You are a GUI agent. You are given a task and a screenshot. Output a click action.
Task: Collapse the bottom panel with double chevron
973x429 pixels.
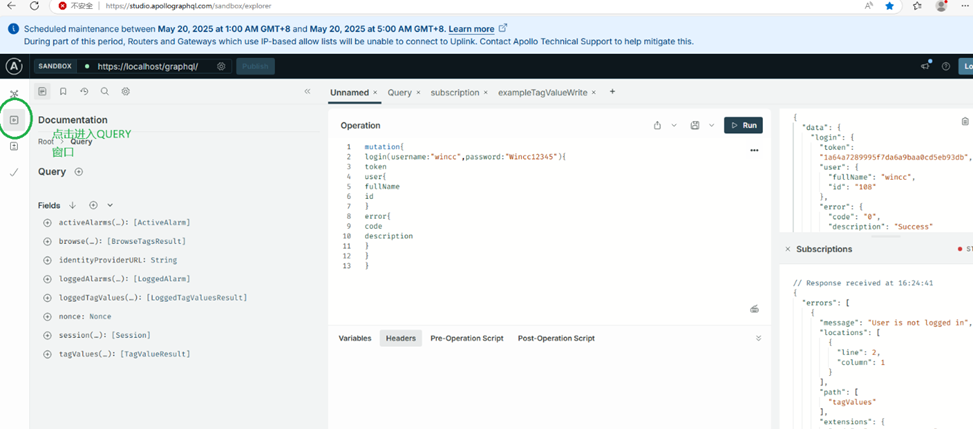(758, 338)
